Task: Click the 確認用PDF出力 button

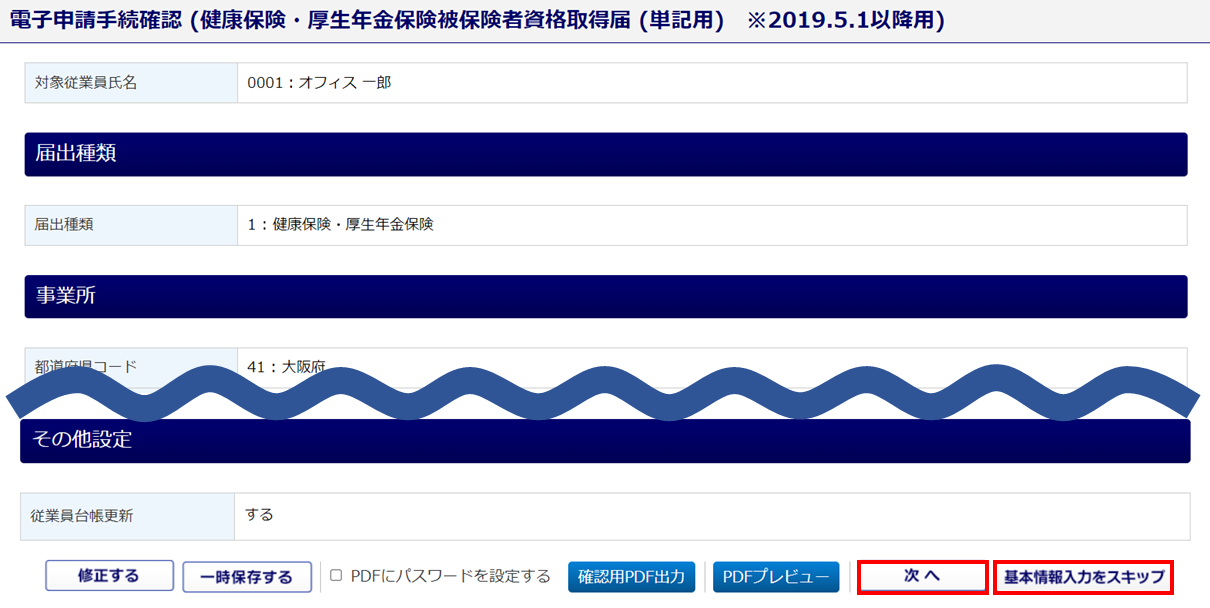Action: 631,577
